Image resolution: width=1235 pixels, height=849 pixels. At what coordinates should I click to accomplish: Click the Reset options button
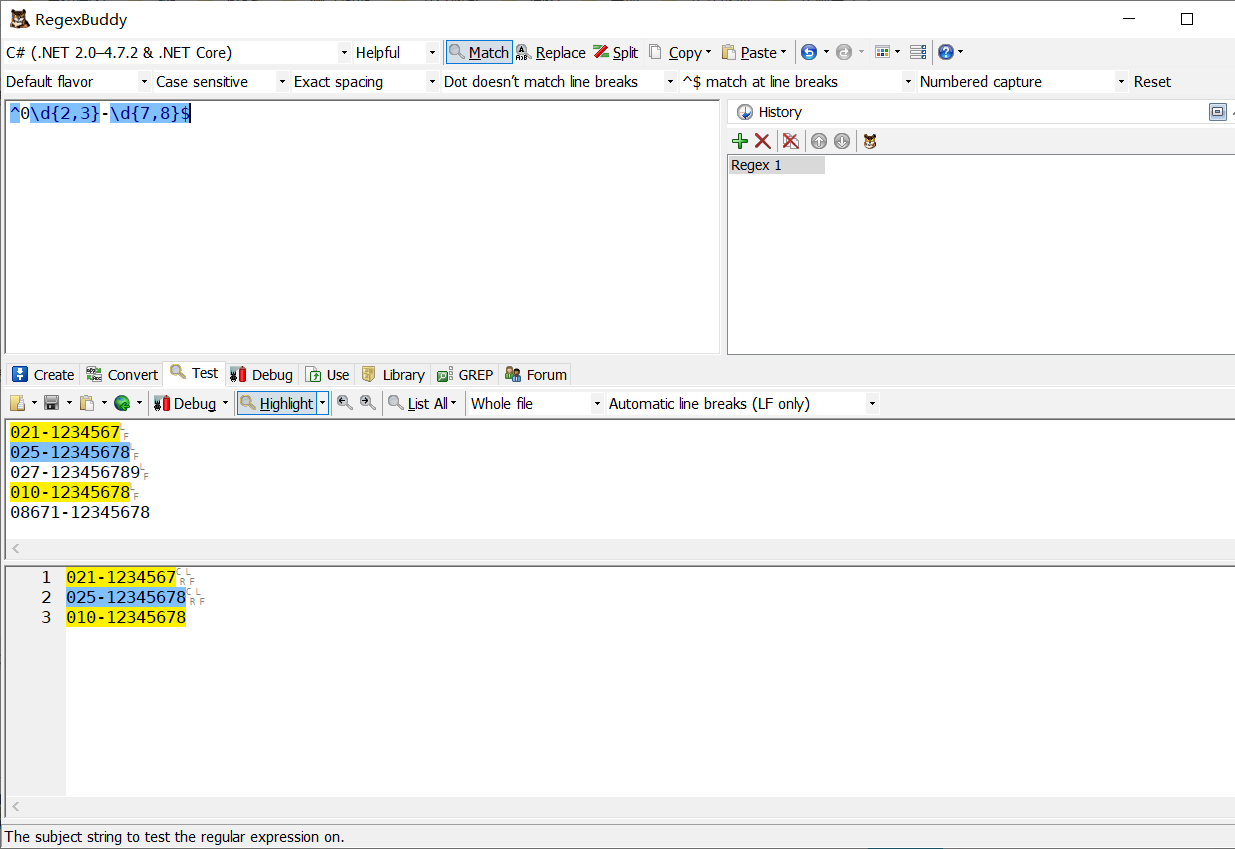pyautogui.click(x=1152, y=81)
